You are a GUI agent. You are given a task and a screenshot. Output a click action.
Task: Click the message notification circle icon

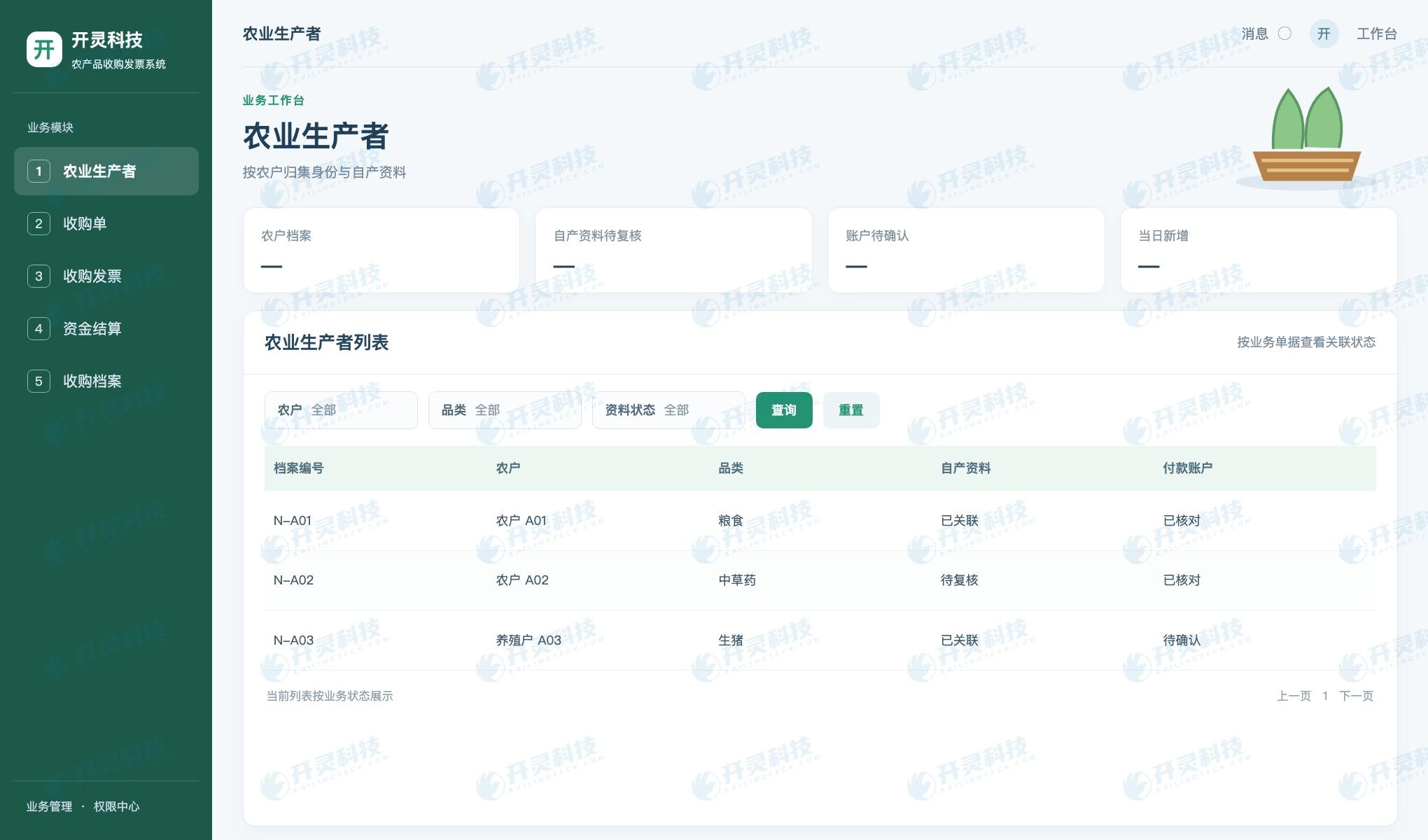[1284, 34]
